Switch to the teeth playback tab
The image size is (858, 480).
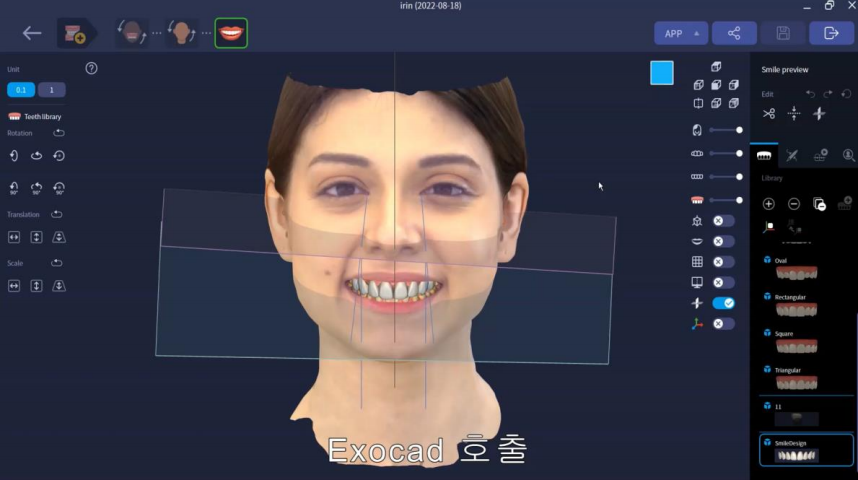click(820, 156)
